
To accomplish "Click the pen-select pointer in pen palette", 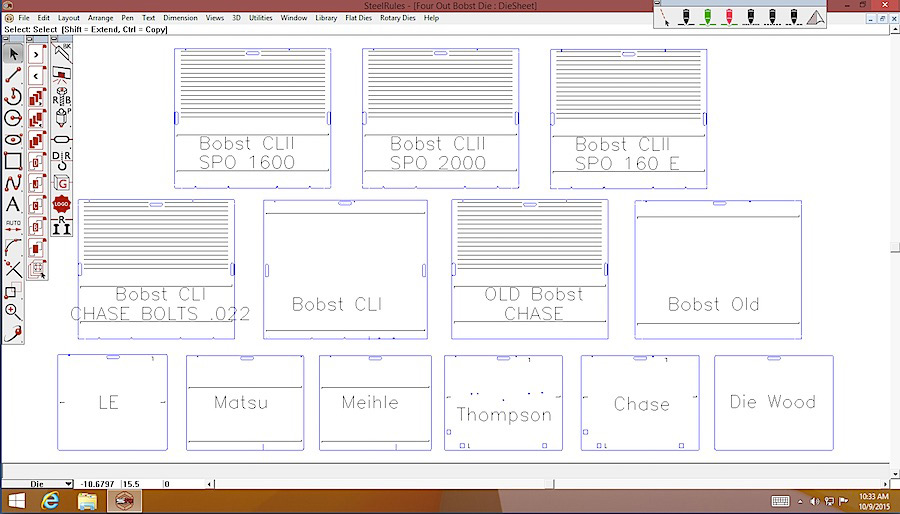I will [x=664, y=17].
